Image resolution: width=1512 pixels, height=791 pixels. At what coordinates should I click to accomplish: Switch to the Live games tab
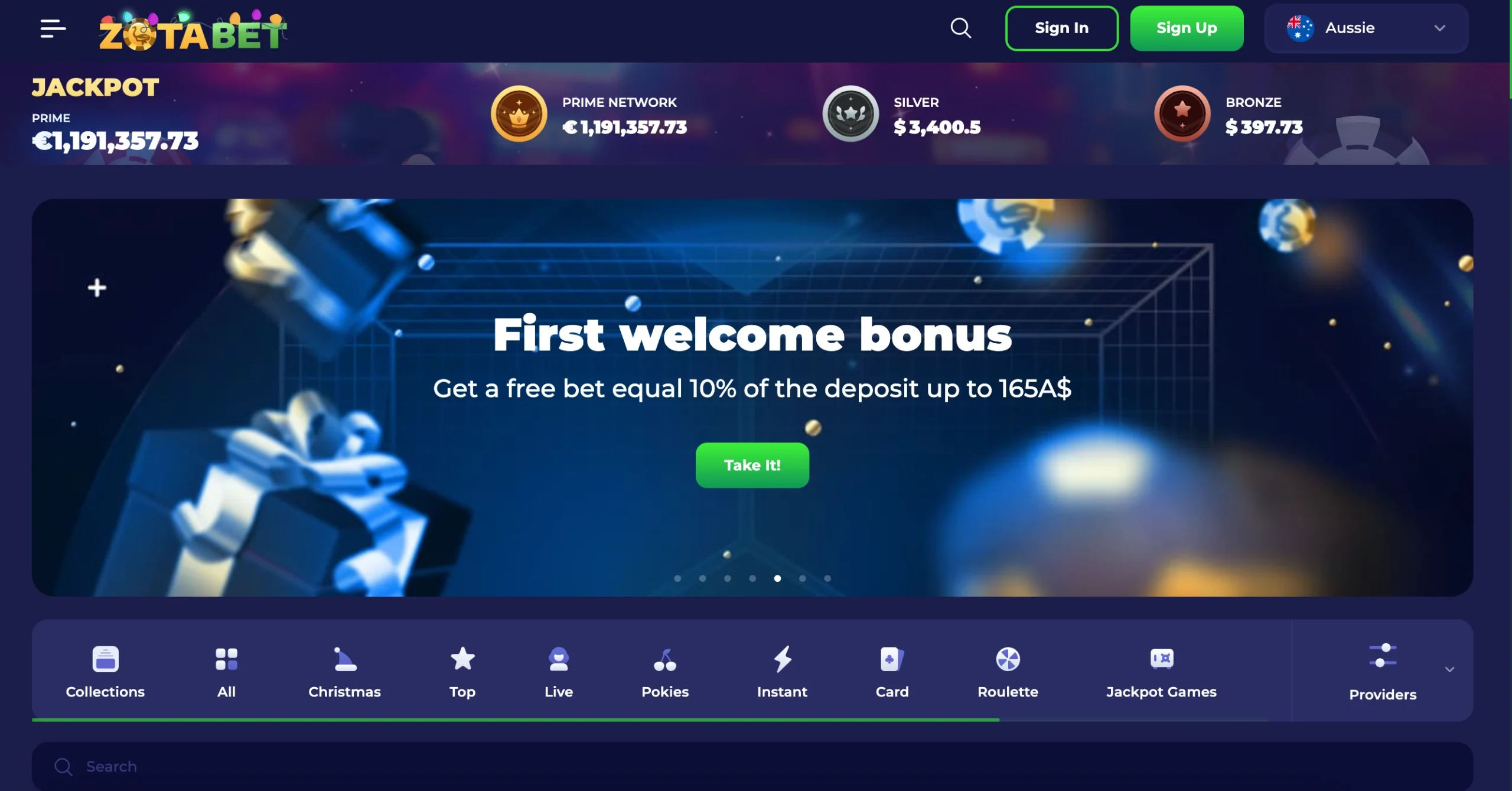(x=559, y=672)
